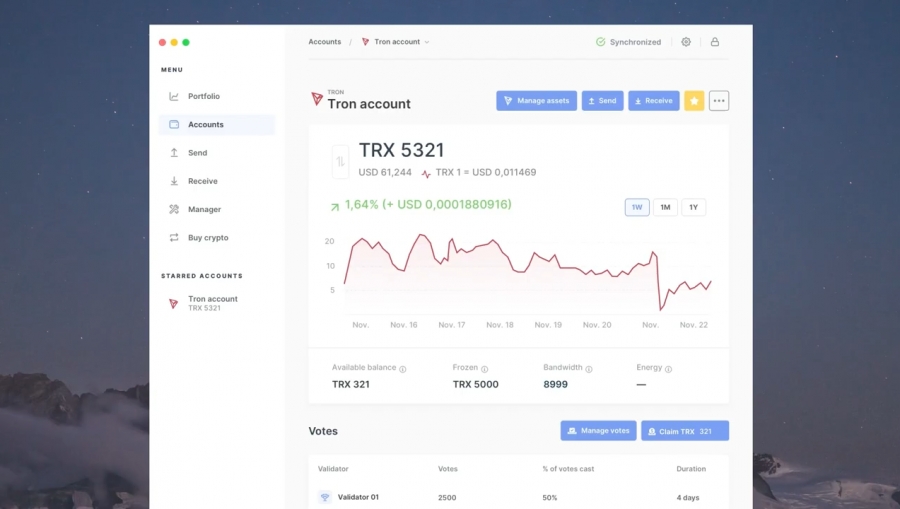Click the % of votes cast header
The width and height of the screenshot is (900, 509).
[568, 469]
